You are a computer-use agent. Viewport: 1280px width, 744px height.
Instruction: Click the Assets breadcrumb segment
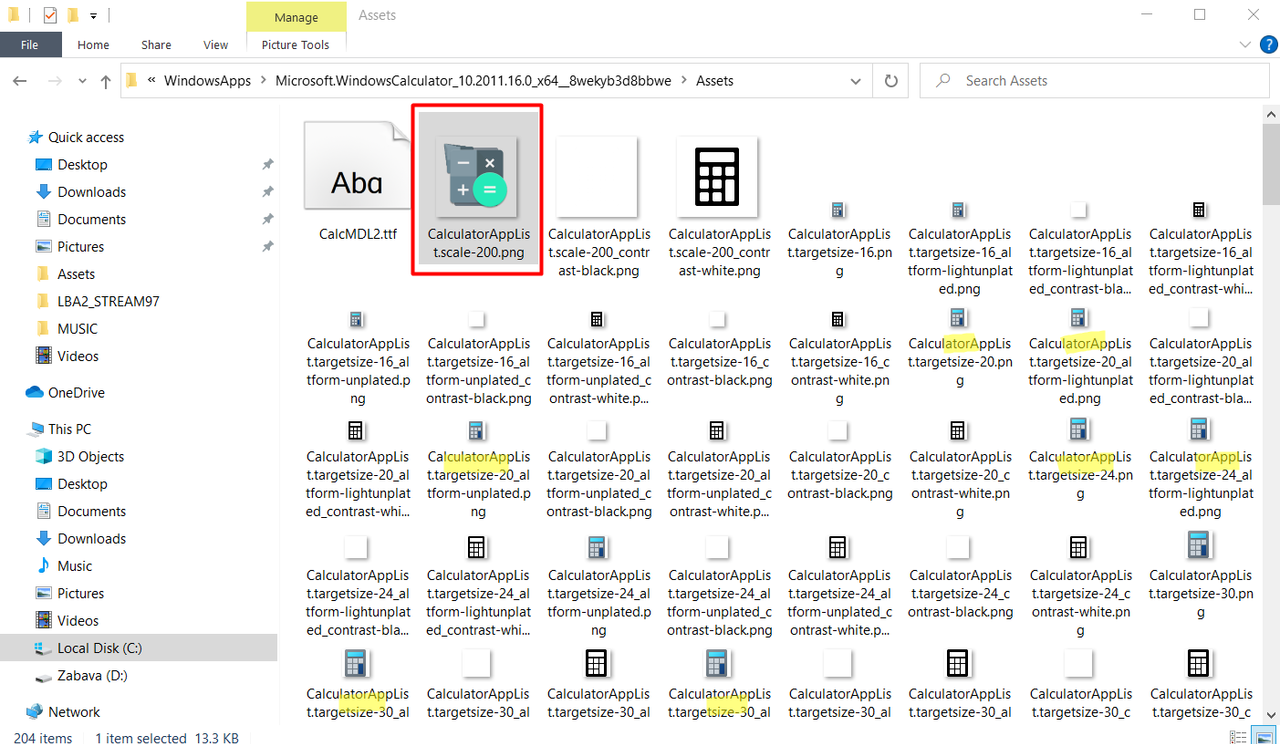click(715, 81)
